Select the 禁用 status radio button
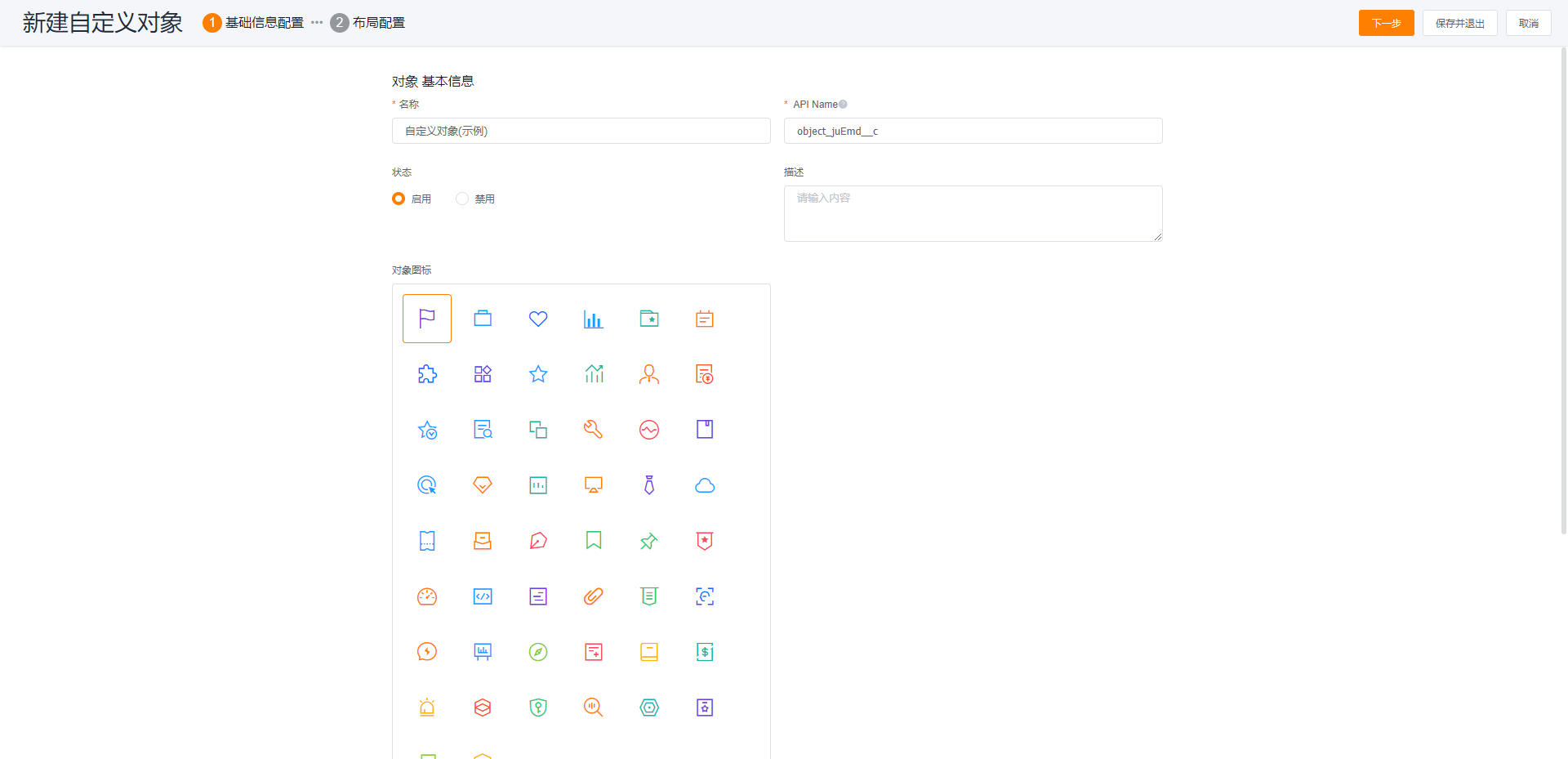 pyautogui.click(x=462, y=199)
